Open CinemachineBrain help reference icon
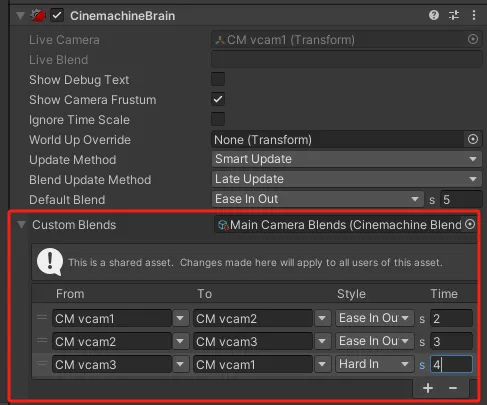Screen dimensions: 487x405 pyautogui.click(x=434, y=15)
